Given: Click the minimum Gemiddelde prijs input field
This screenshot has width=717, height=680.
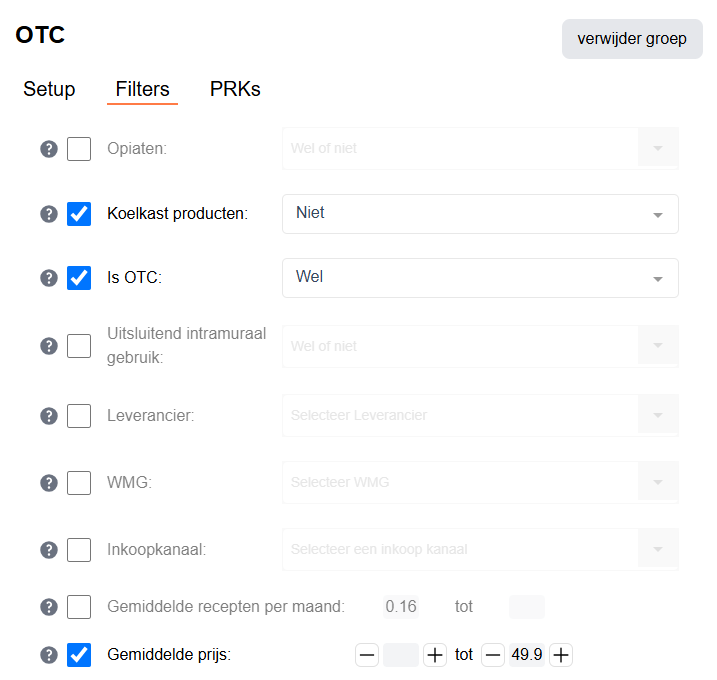Looking at the screenshot, I should (x=401, y=655).
